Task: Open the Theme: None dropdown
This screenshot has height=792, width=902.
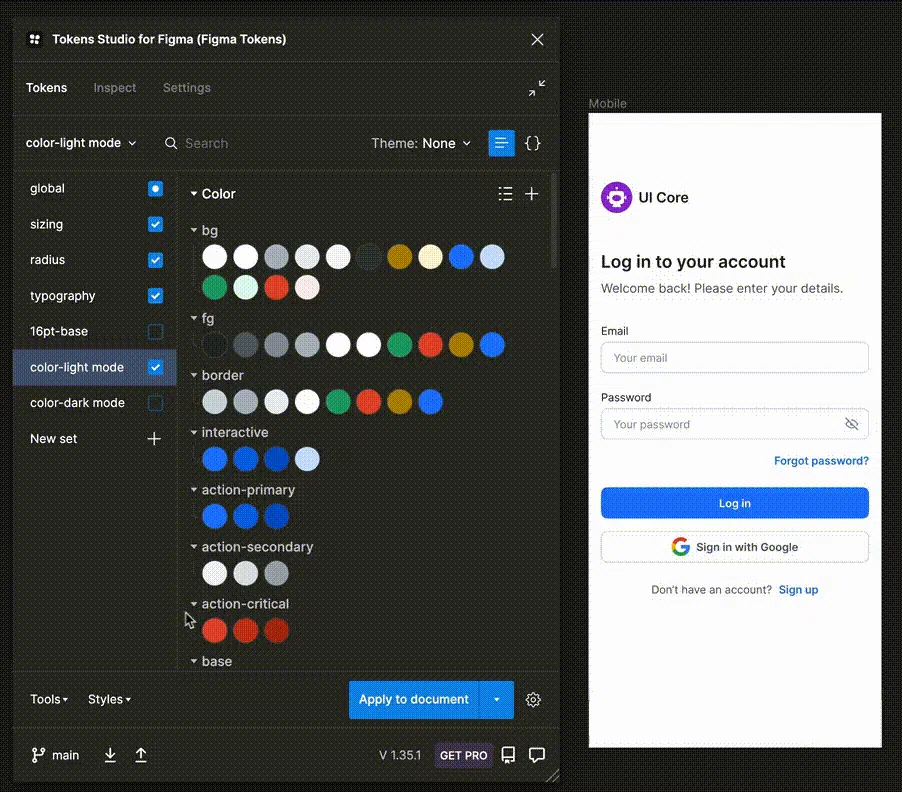Action: tap(421, 143)
